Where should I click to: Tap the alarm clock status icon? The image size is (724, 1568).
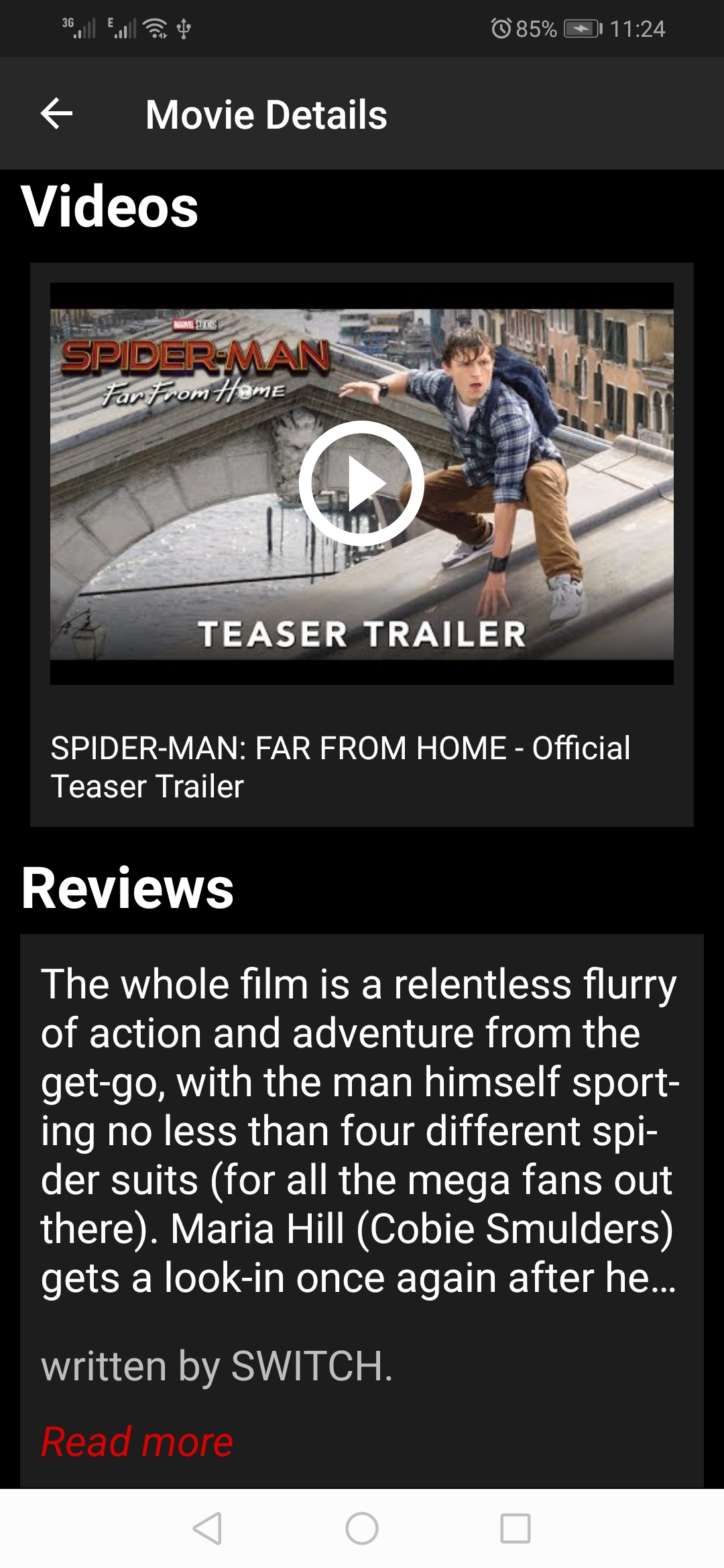[501, 29]
